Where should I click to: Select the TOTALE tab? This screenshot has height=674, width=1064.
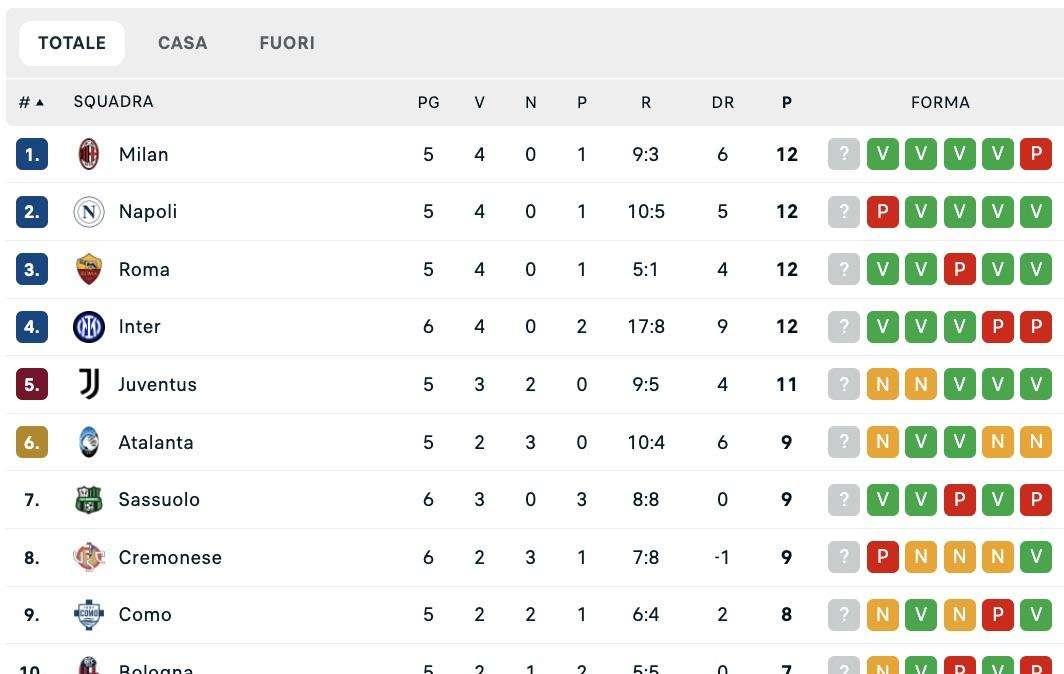click(x=72, y=43)
